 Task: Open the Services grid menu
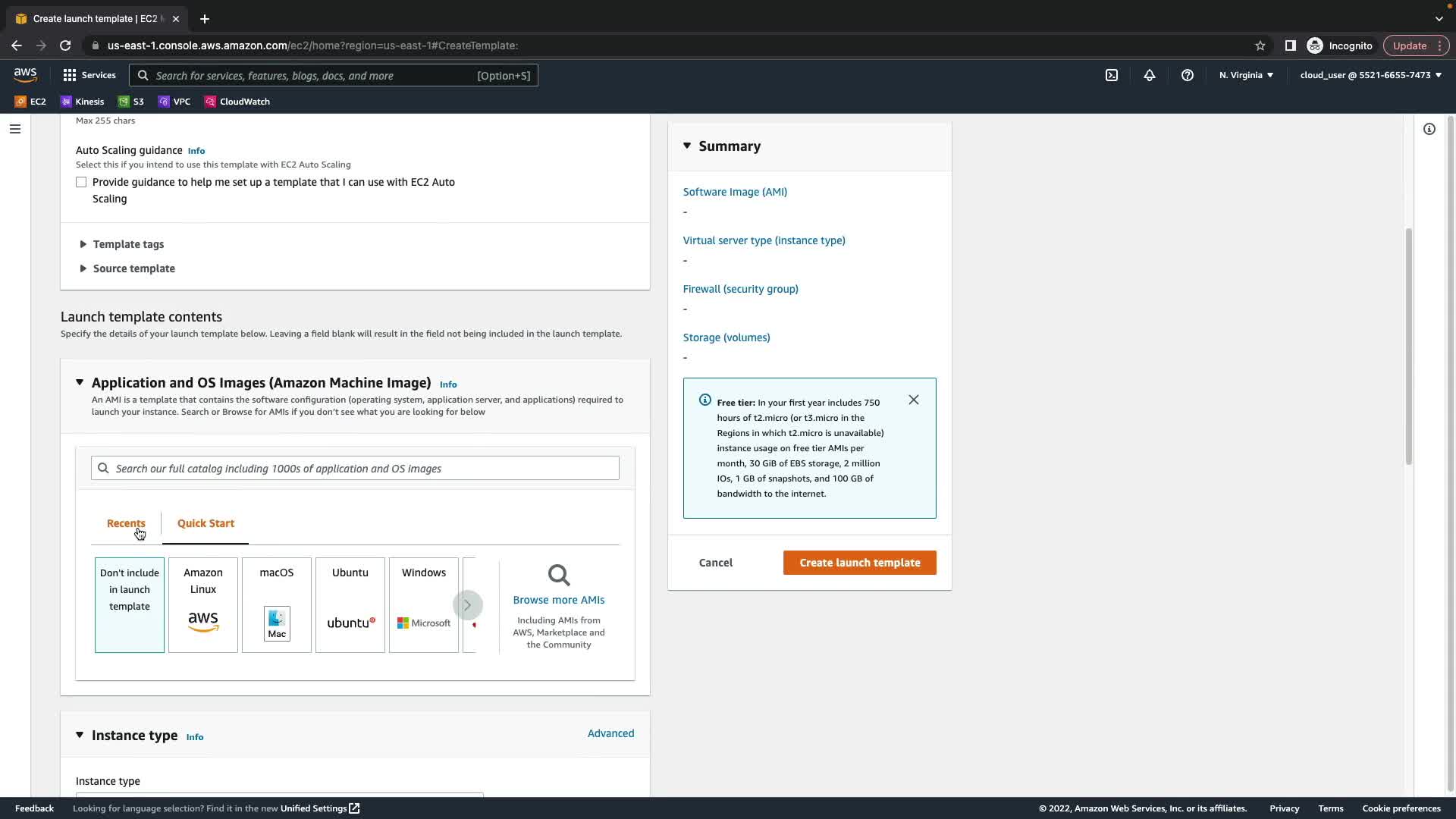(x=89, y=75)
